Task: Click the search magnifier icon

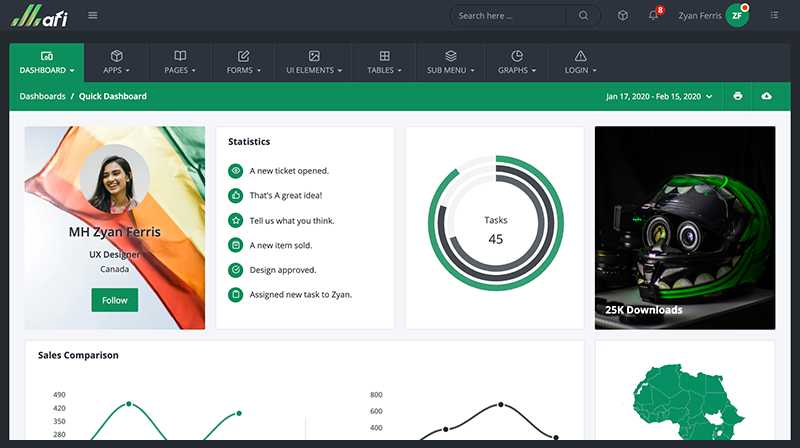Action: point(583,15)
